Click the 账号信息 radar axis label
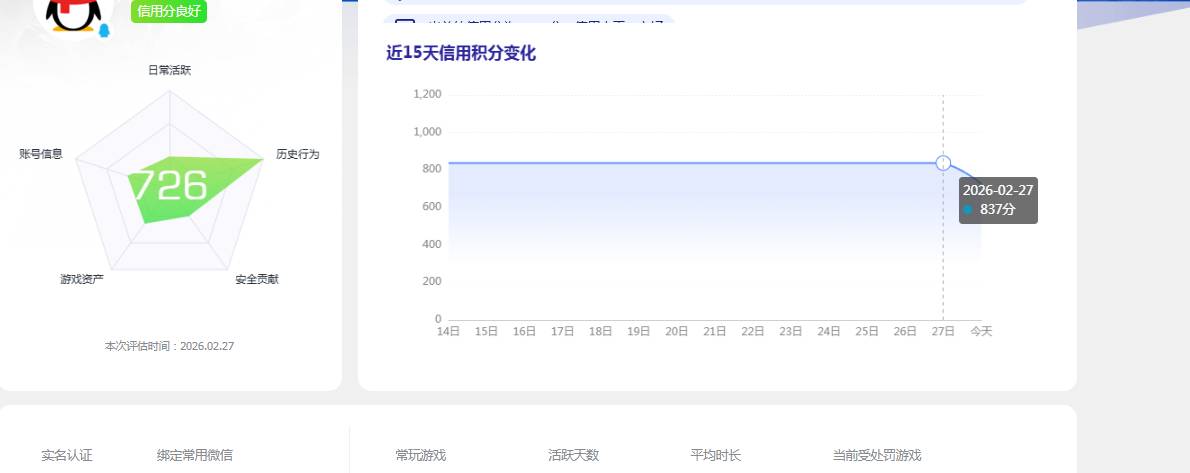1190x473 pixels. [41, 154]
